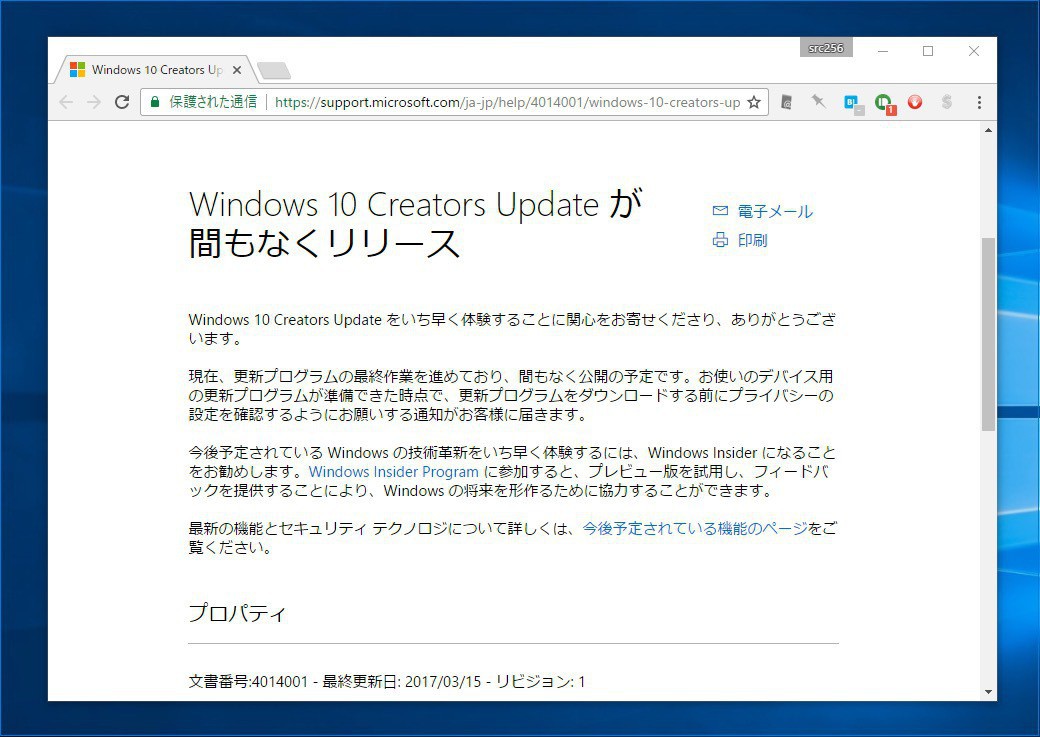Image resolution: width=1040 pixels, height=737 pixels.
Task: Click the green secure lock icon
Action: (155, 102)
